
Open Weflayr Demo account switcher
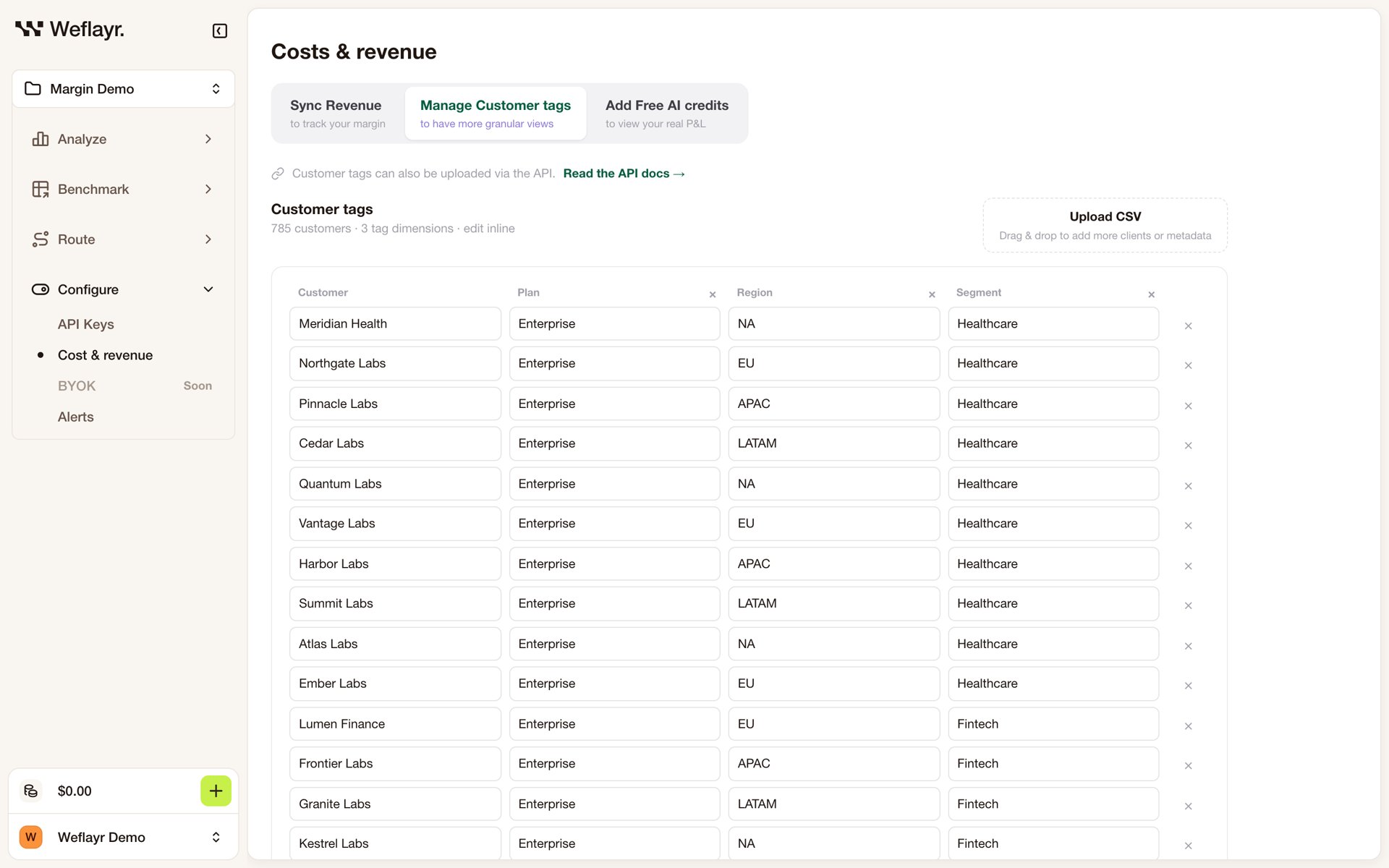pos(123,837)
